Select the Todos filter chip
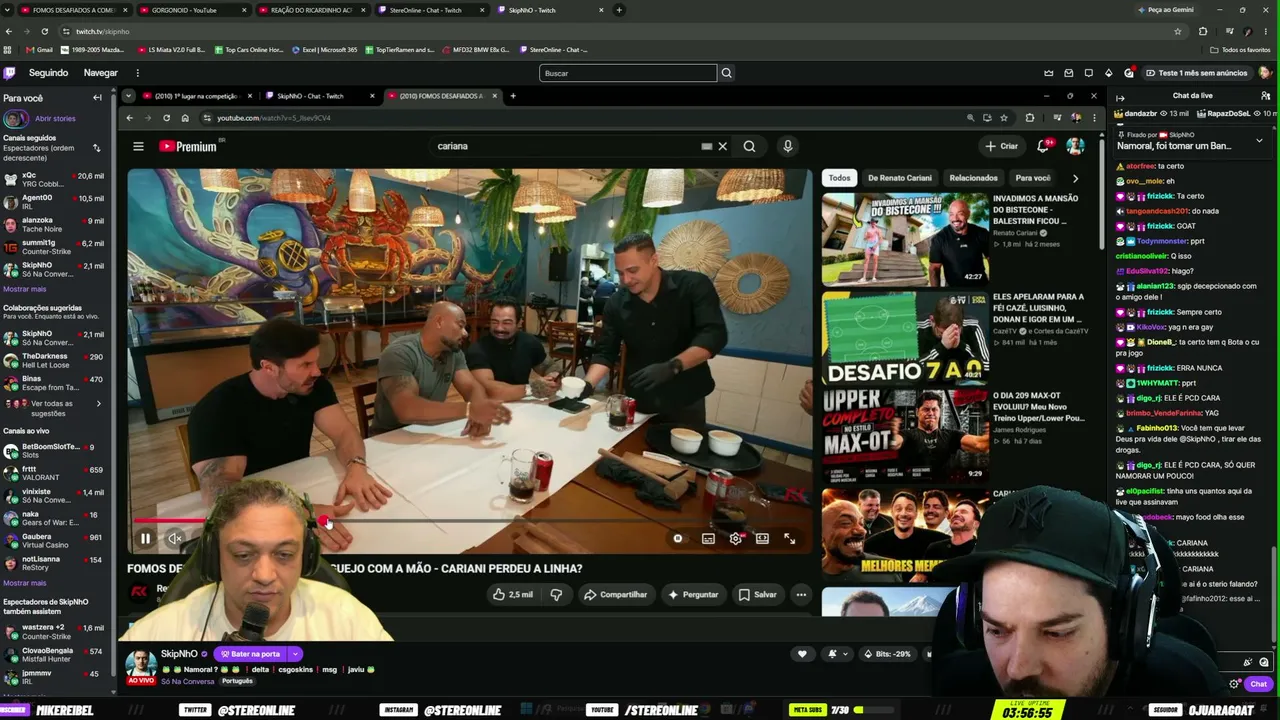This screenshot has width=1280, height=720. point(840,178)
